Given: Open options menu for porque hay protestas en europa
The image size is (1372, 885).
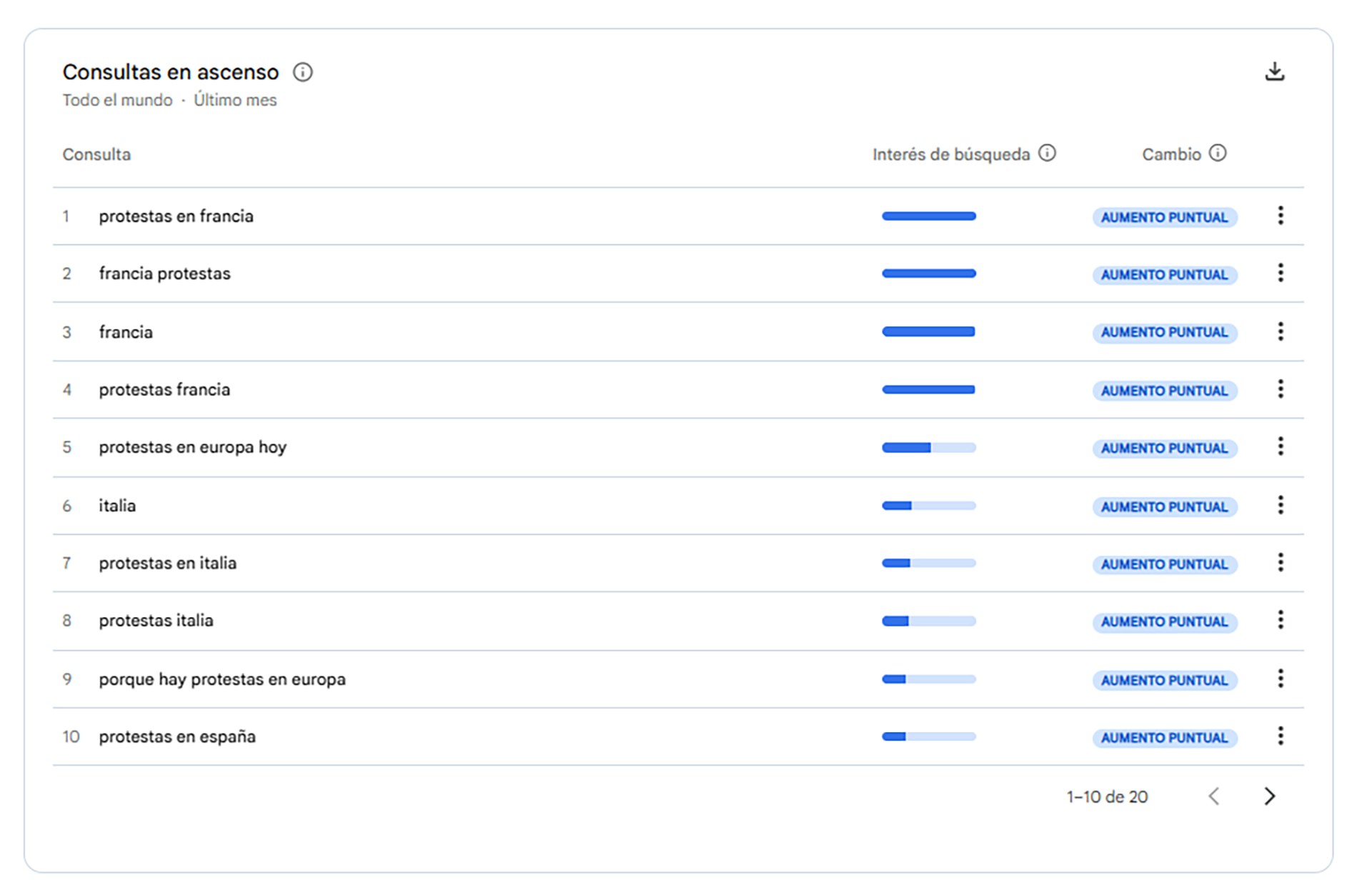Looking at the screenshot, I should [x=1280, y=679].
